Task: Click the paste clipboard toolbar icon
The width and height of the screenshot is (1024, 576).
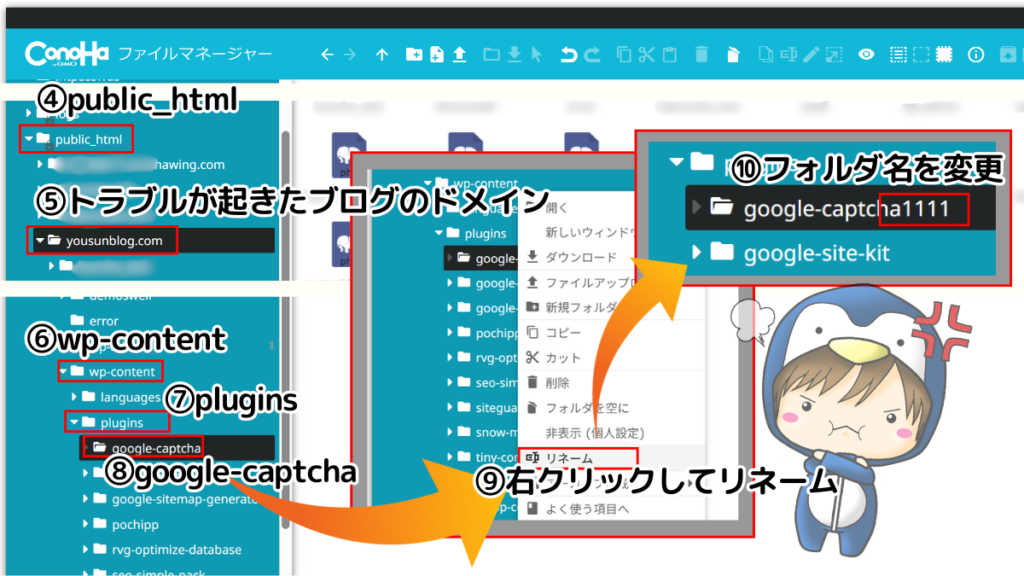Action: pos(669,54)
